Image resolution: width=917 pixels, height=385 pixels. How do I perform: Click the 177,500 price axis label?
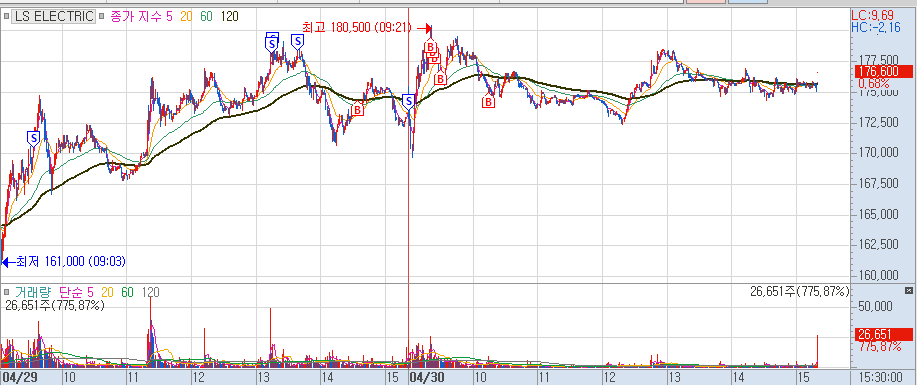click(x=877, y=60)
